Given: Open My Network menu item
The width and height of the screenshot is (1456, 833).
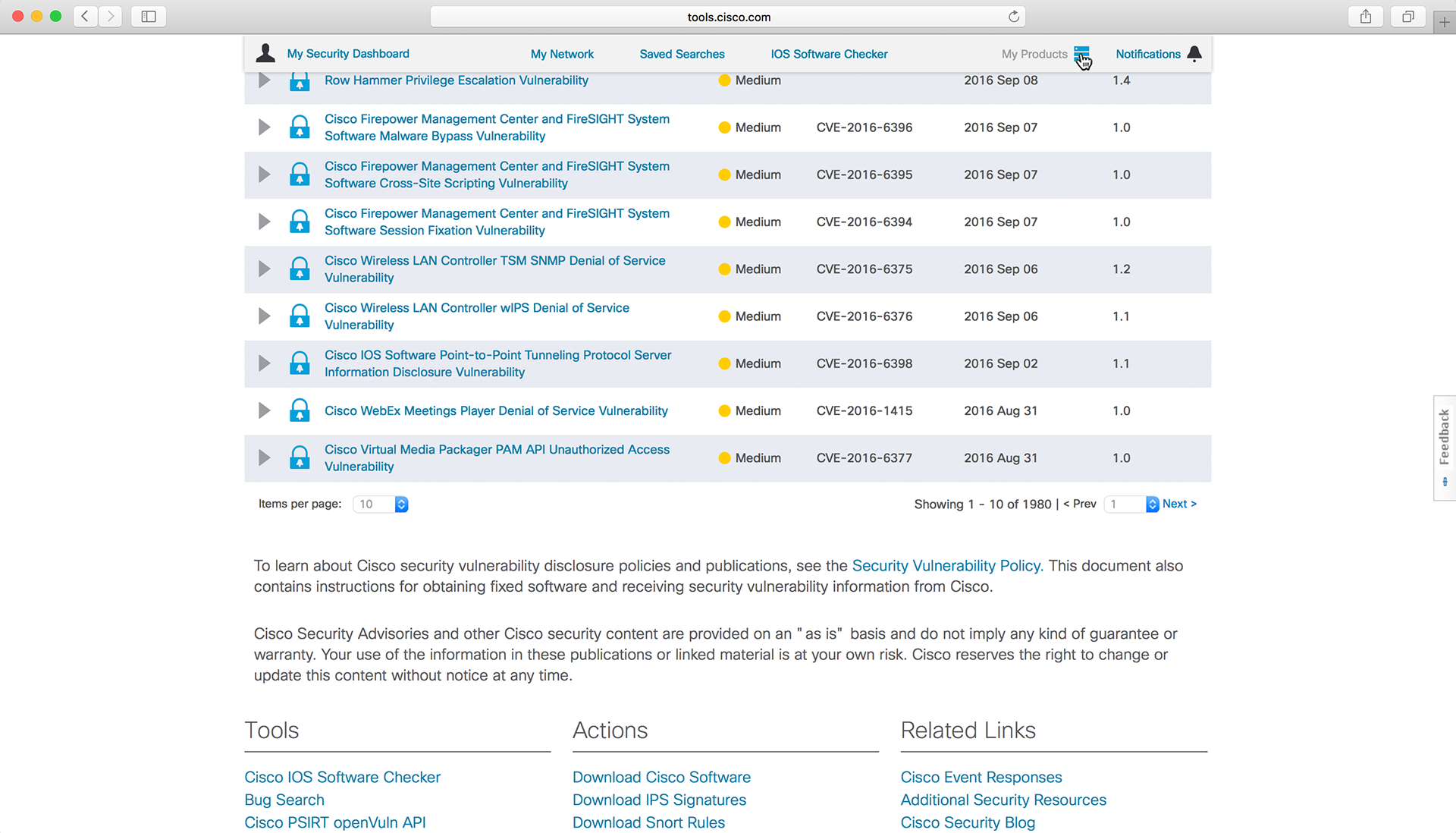Looking at the screenshot, I should 562,54.
